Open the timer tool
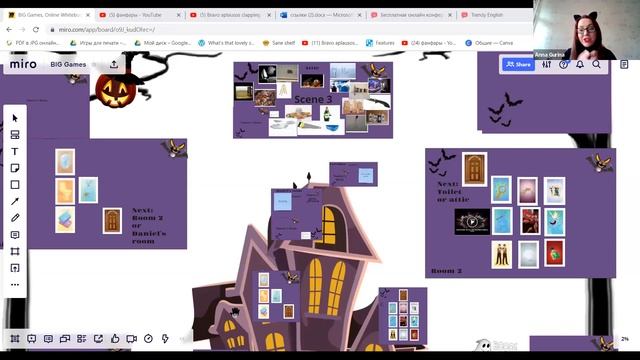This screenshot has height=360, width=640. [x=148, y=338]
